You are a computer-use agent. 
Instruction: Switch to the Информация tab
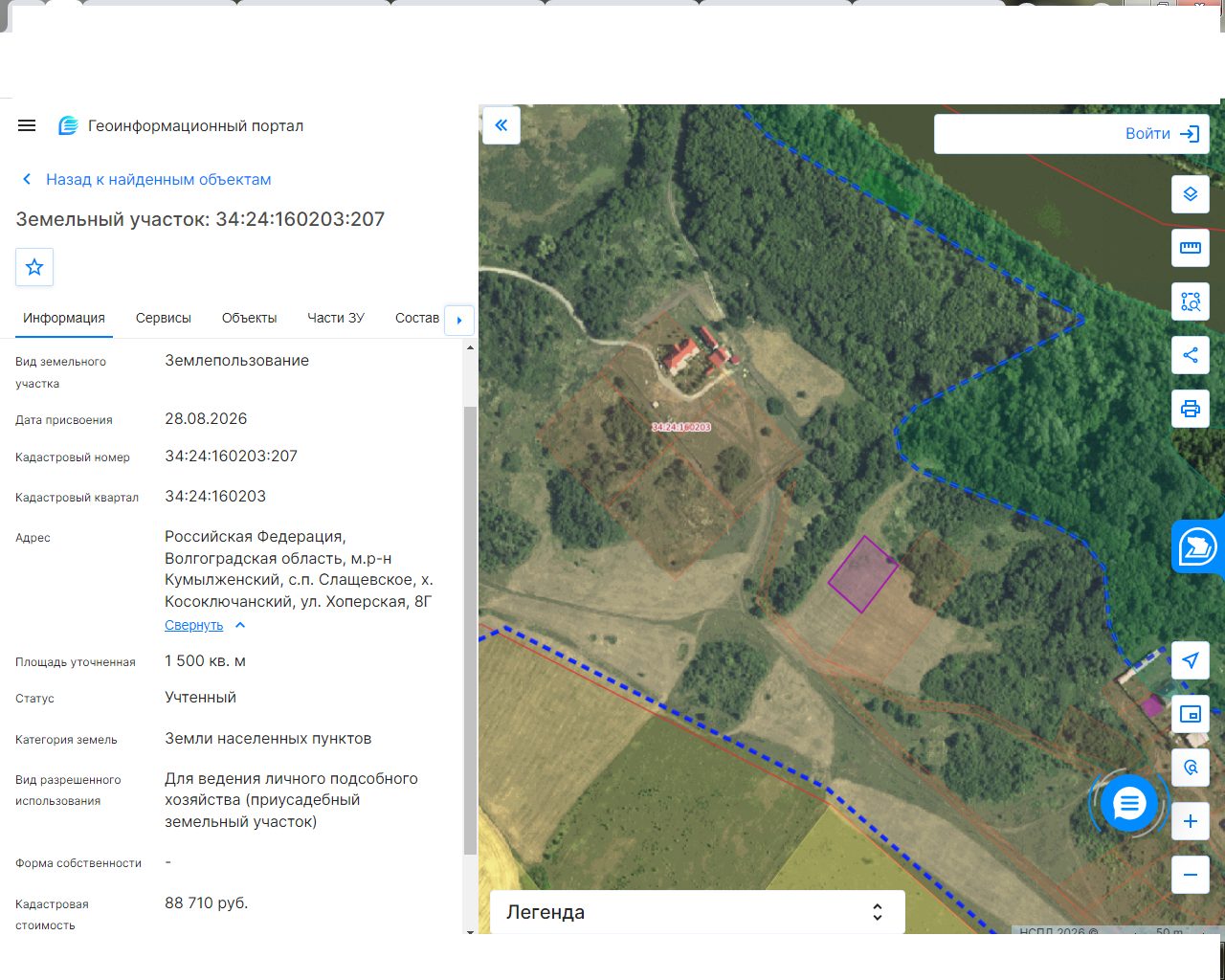pos(64,319)
